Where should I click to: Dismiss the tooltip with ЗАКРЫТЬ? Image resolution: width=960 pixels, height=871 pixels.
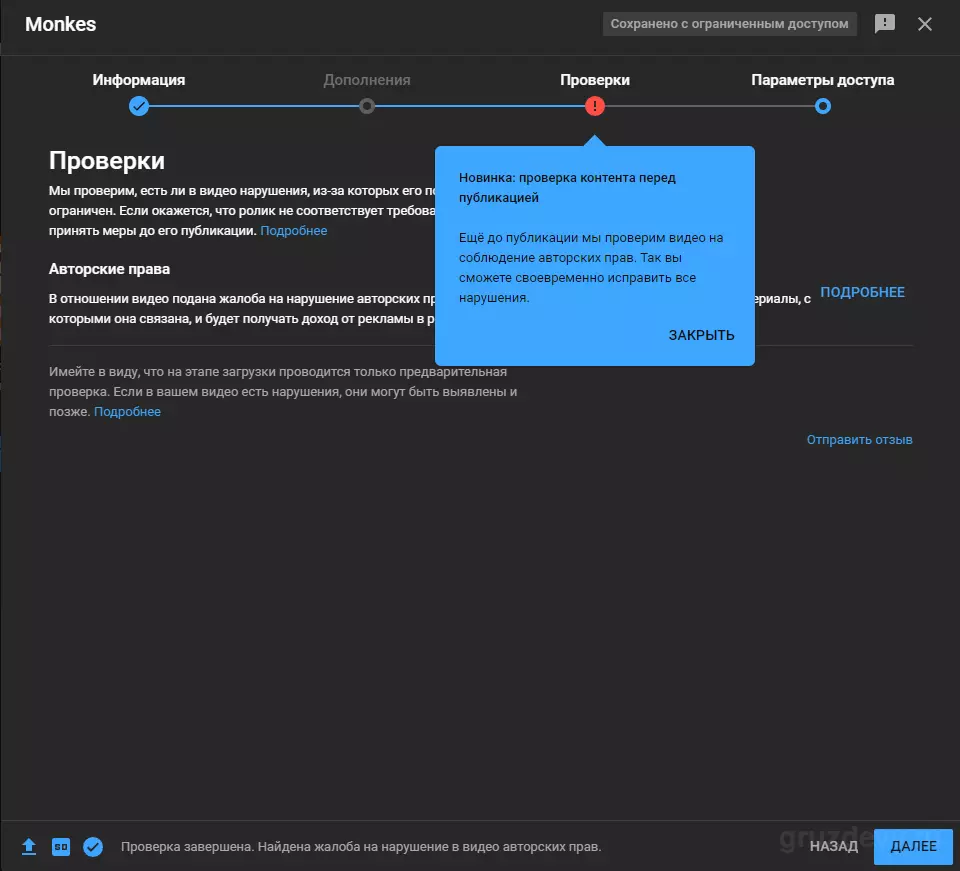tap(701, 335)
